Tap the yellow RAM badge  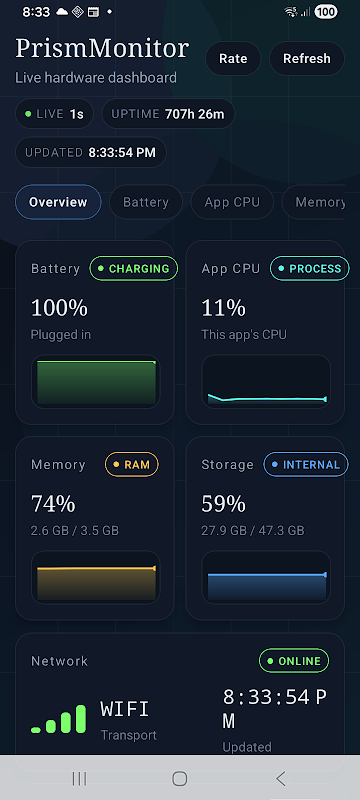[x=132, y=465]
